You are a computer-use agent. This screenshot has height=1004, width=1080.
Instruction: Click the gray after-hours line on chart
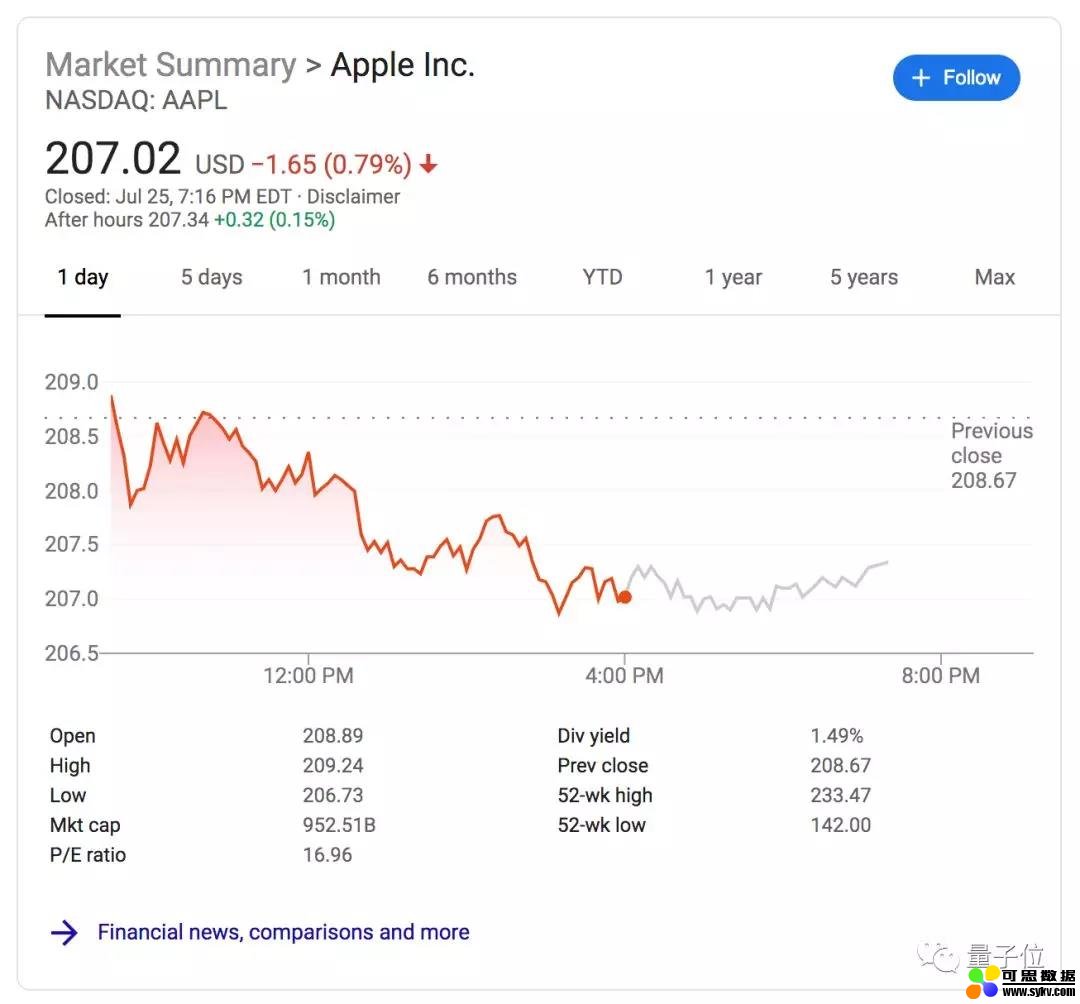(x=756, y=588)
